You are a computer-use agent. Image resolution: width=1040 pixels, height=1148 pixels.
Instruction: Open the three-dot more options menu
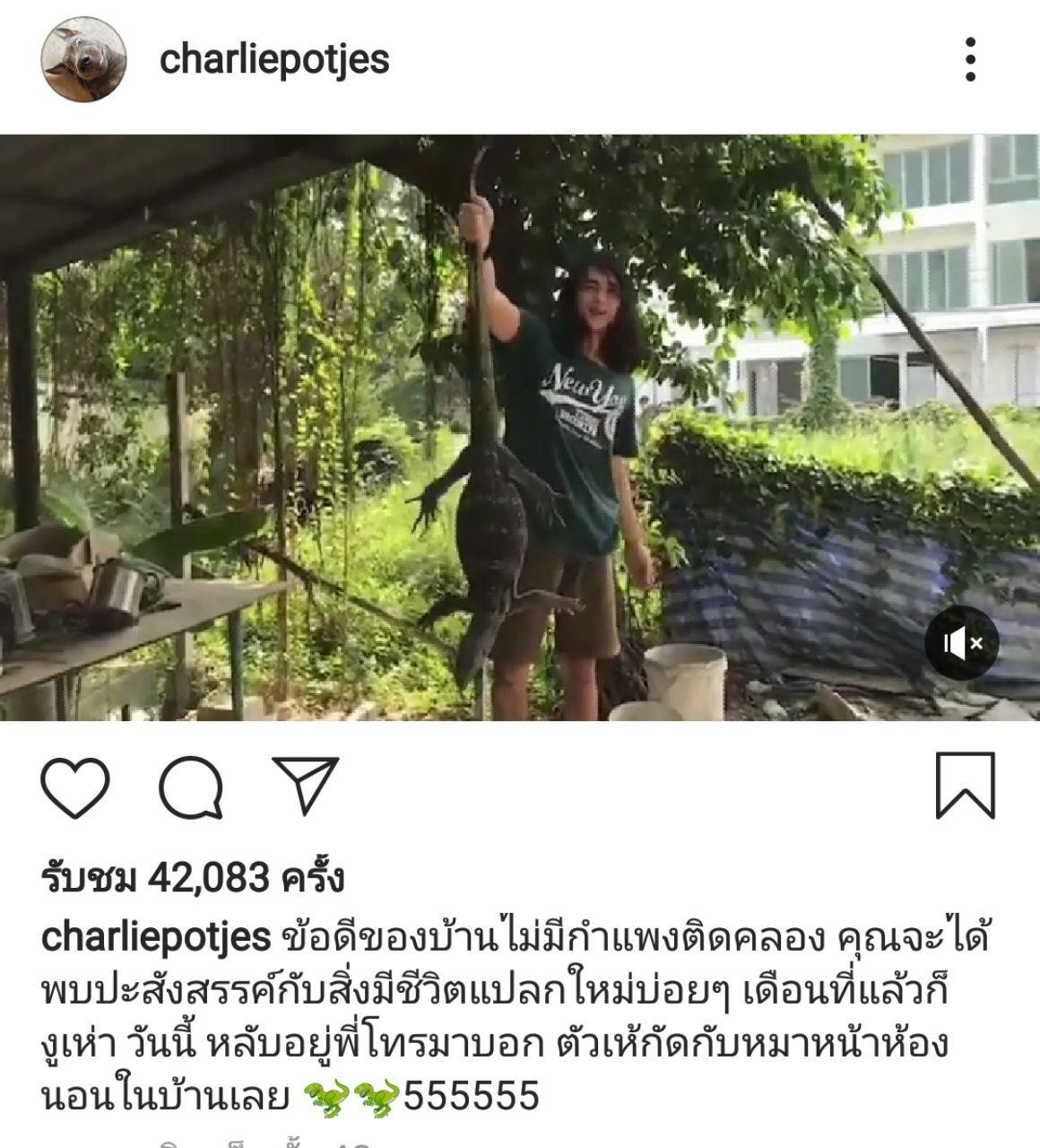pyautogui.click(x=970, y=60)
